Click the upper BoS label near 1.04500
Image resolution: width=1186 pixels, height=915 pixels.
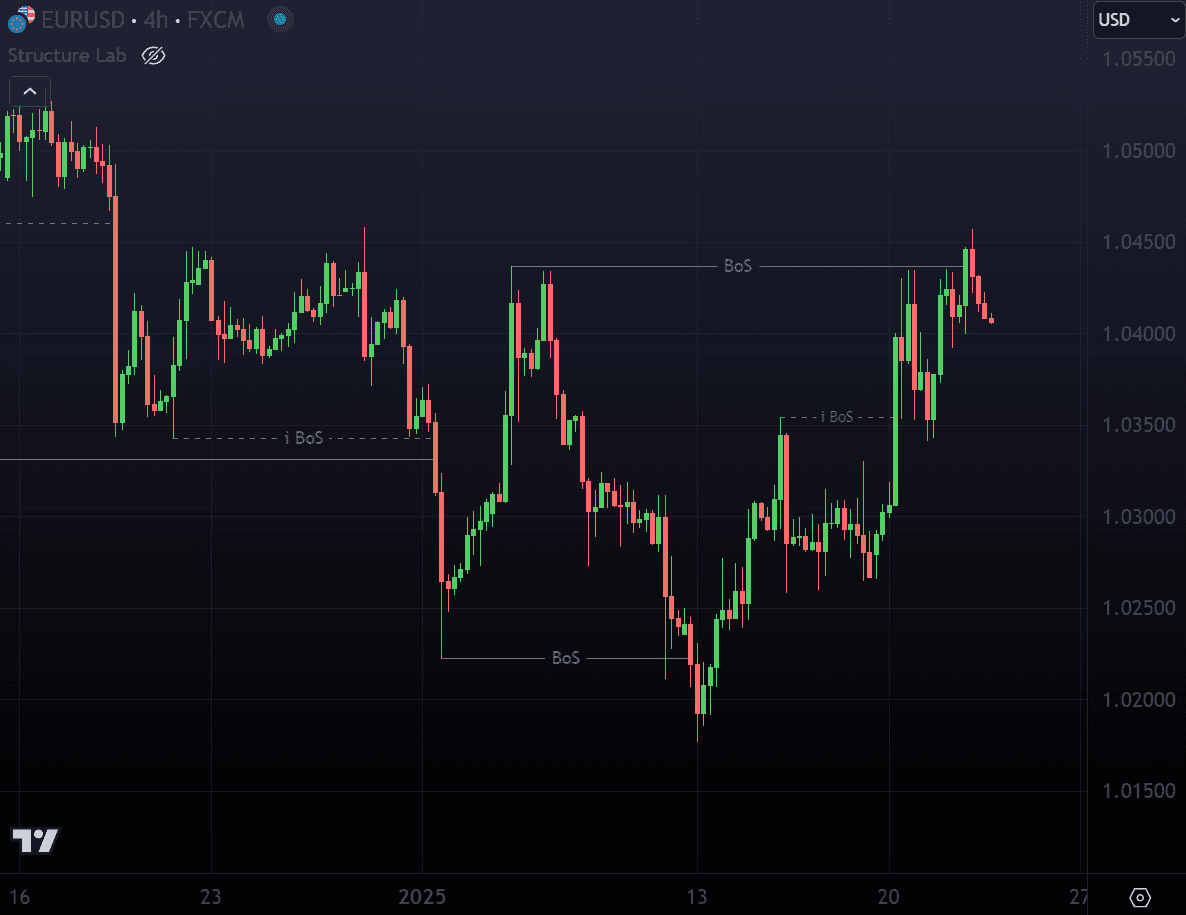point(737,265)
